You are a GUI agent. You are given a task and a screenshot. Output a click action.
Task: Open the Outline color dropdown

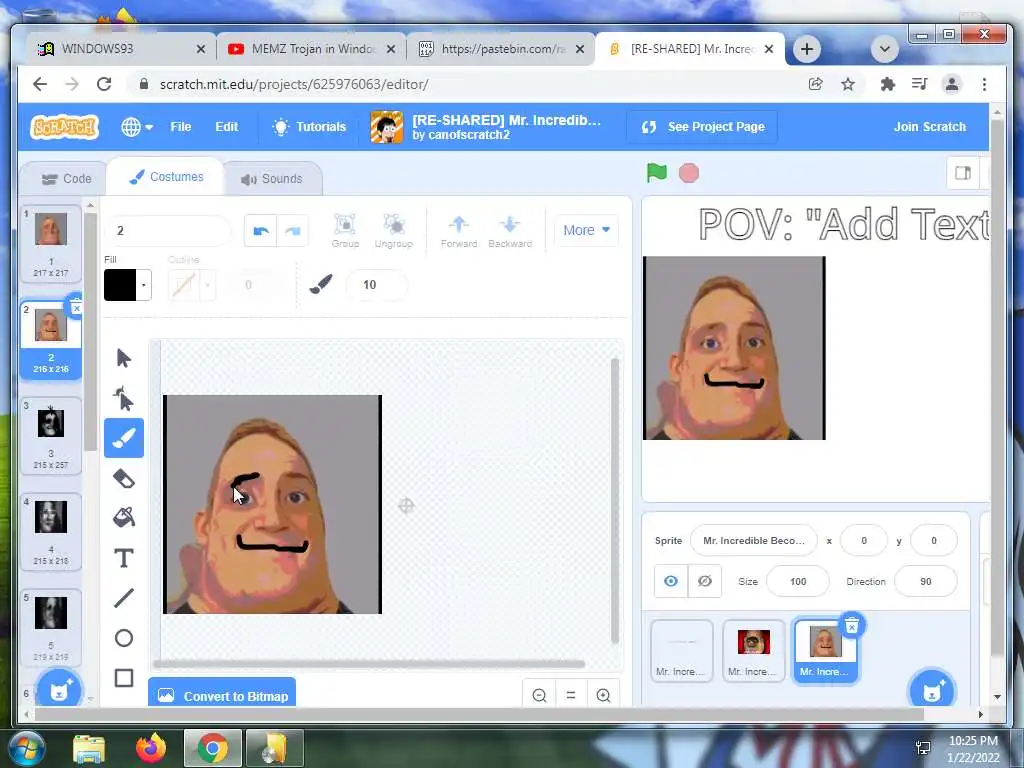208,285
